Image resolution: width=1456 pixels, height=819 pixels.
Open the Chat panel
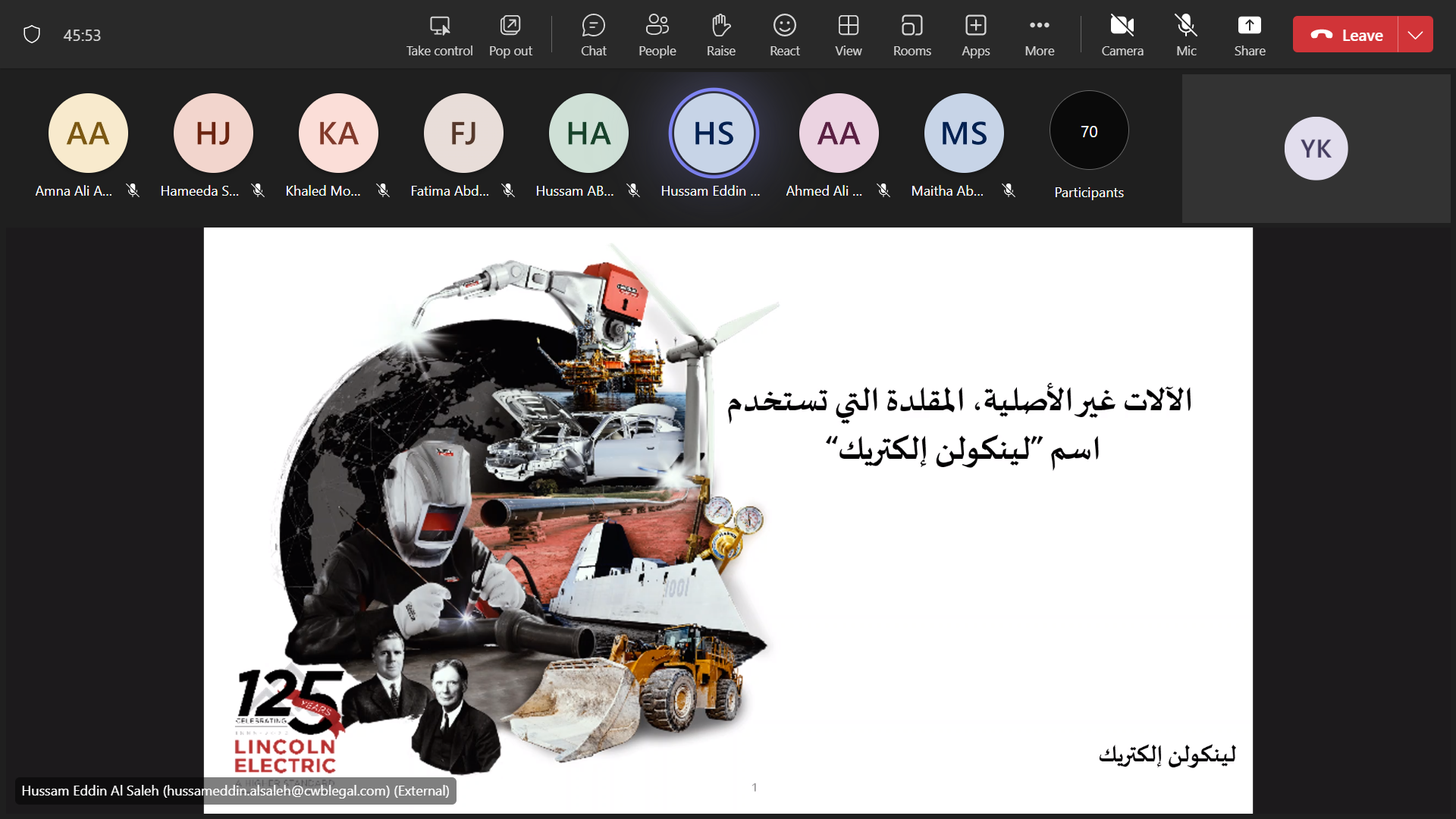(593, 35)
